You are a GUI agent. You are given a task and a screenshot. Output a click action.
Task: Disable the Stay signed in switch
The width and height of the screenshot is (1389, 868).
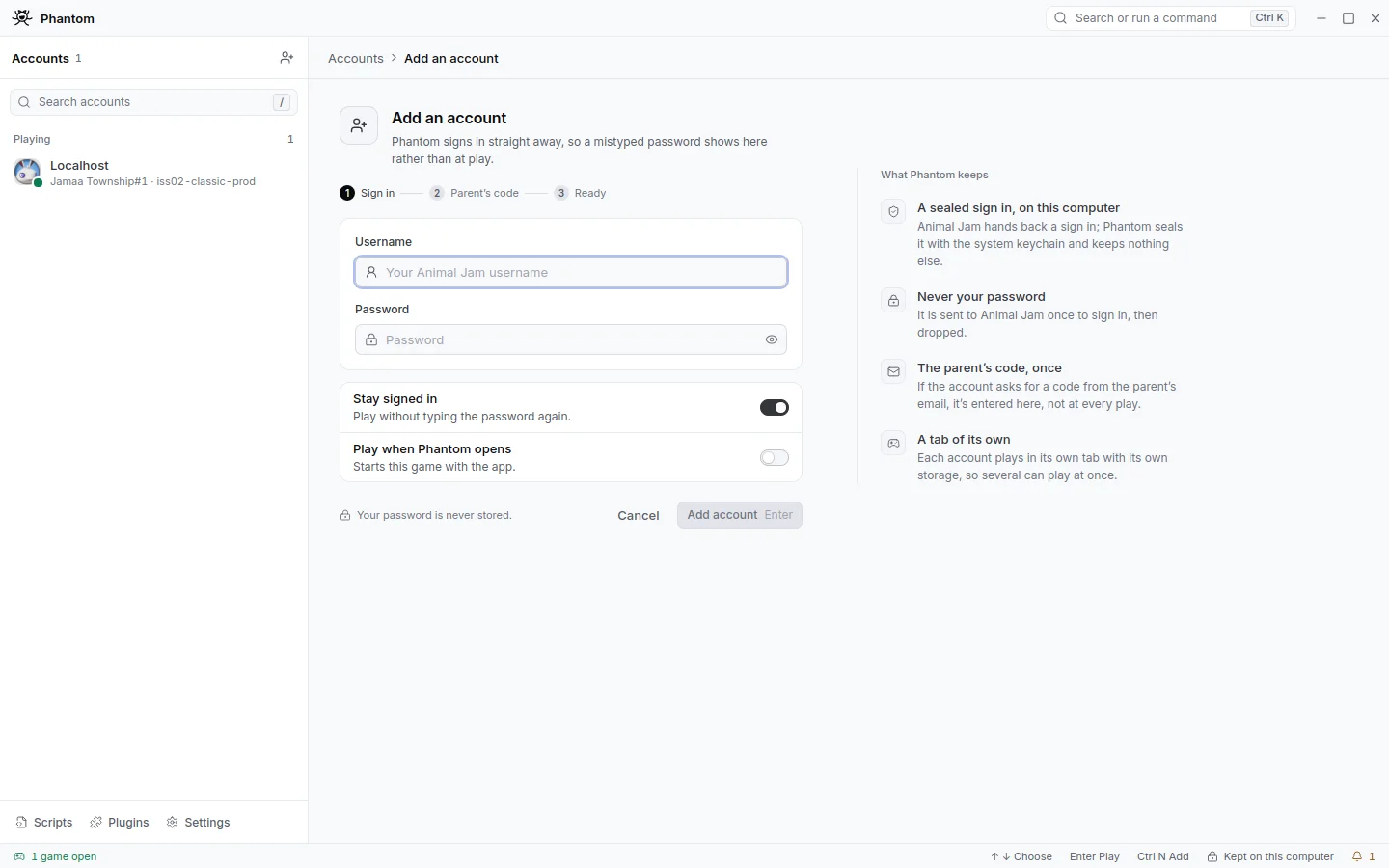[775, 408]
